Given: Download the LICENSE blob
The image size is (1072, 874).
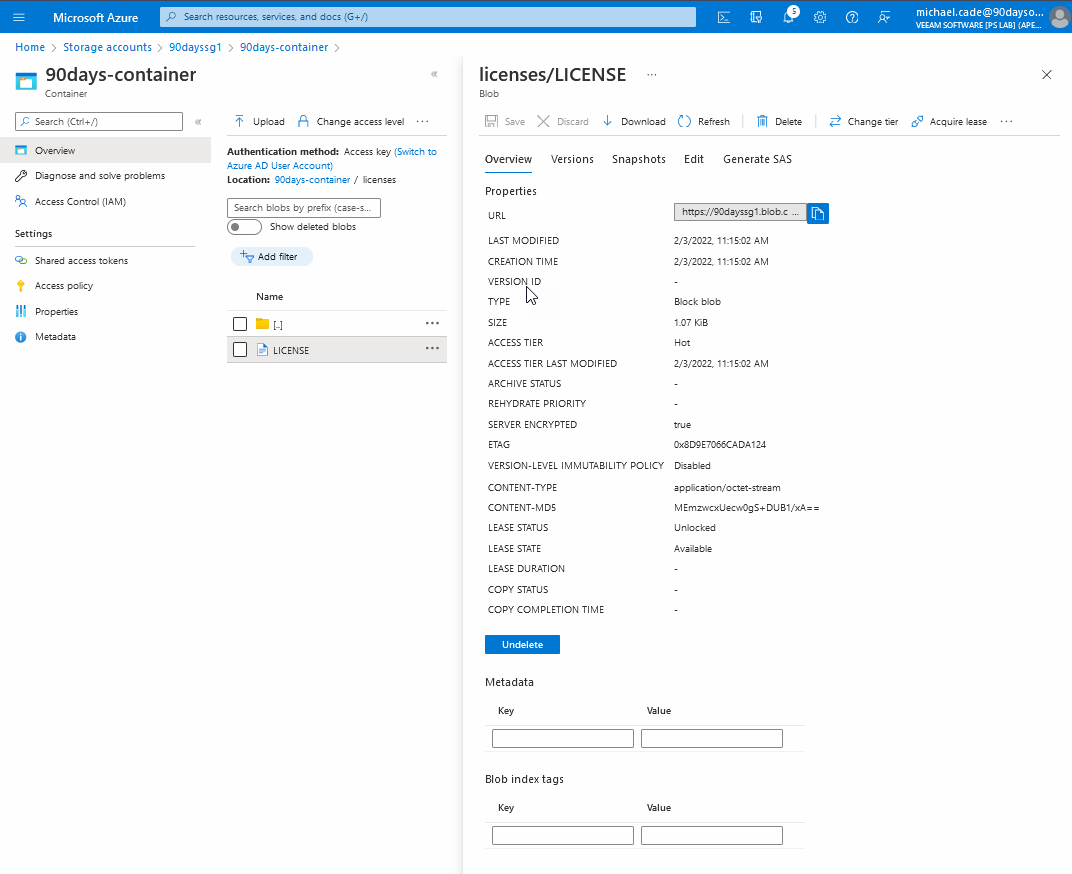Looking at the screenshot, I should 633,122.
